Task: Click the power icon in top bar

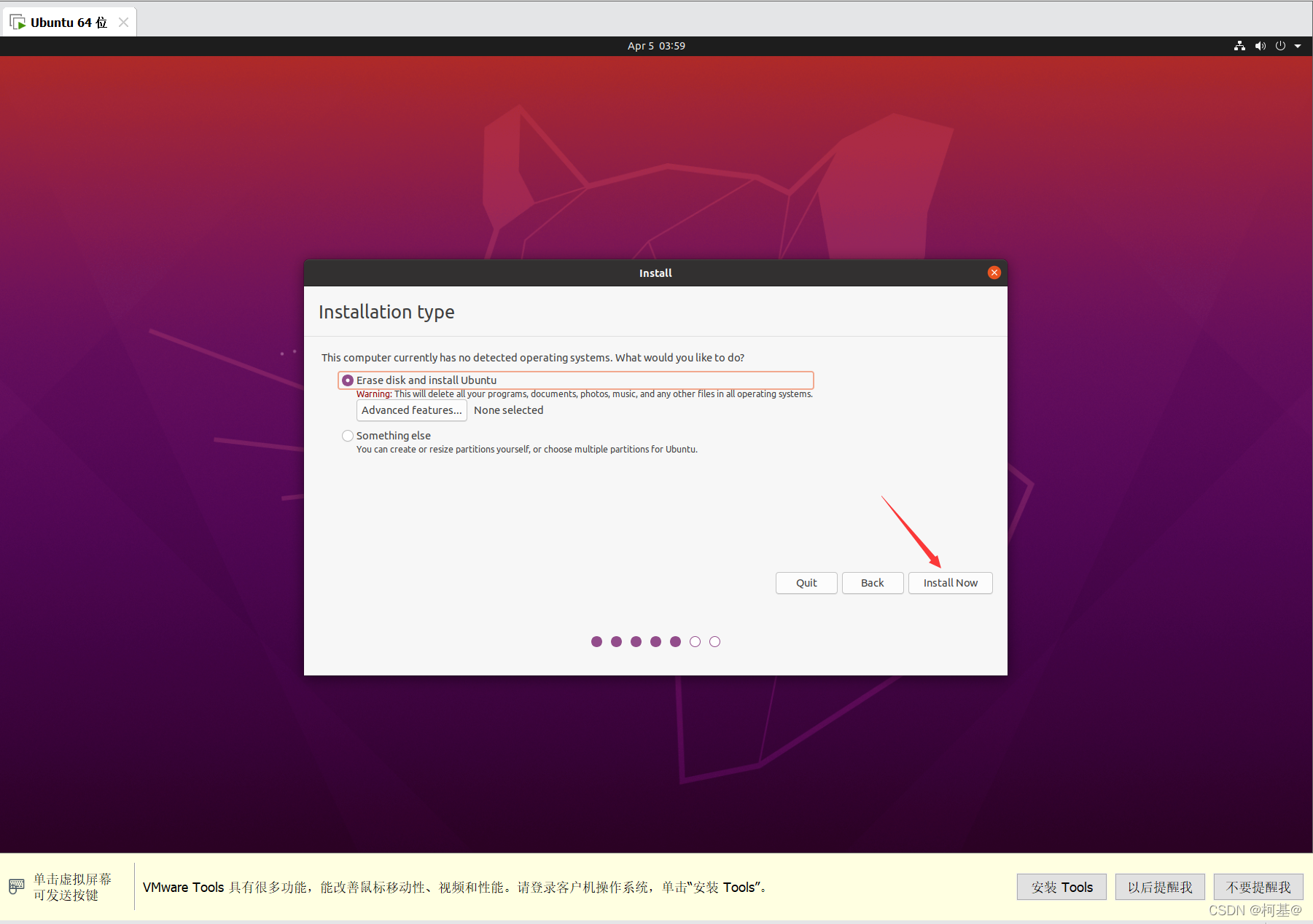Action: tap(1280, 46)
